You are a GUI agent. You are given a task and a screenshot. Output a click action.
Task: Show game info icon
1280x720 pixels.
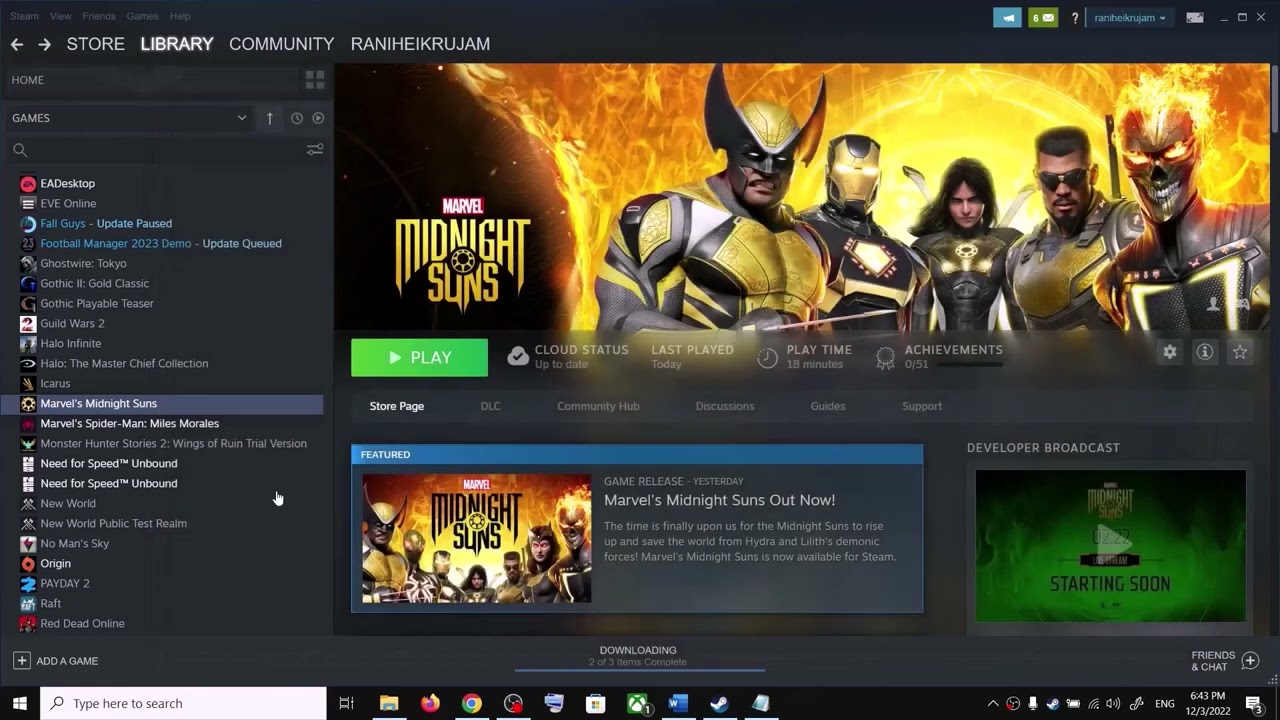tap(1205, 352)
